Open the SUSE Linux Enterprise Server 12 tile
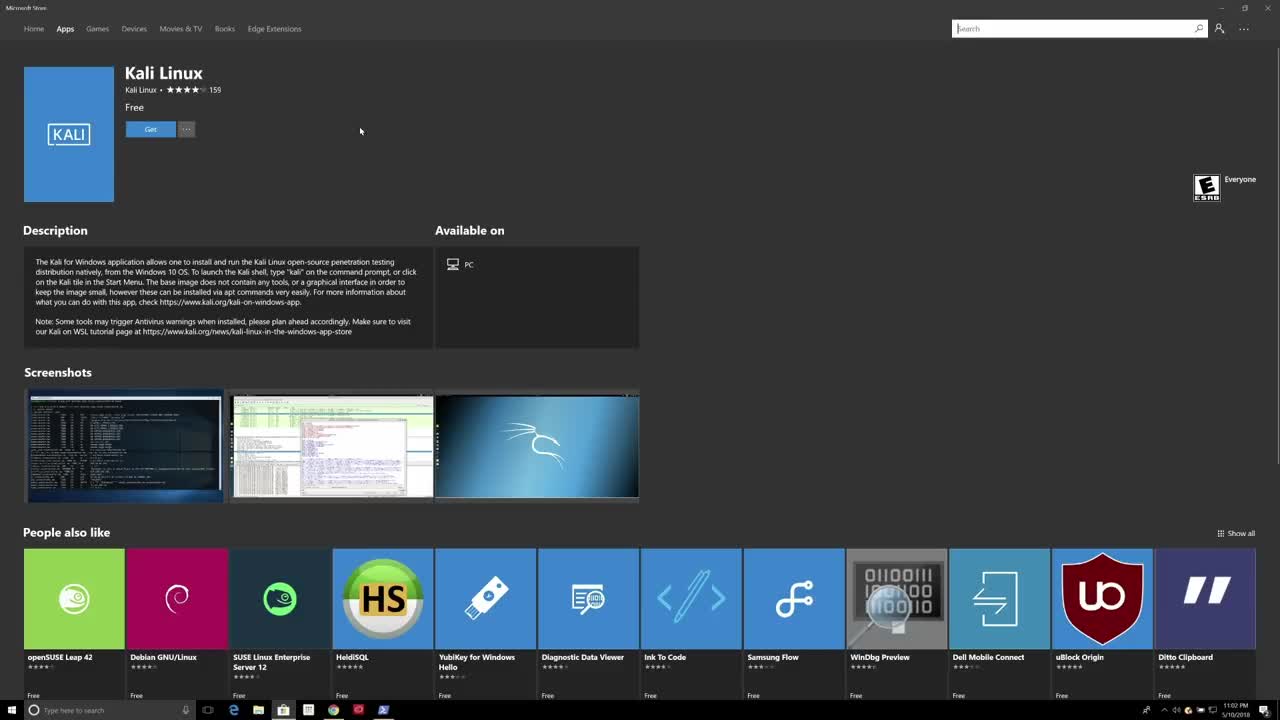 [x=280, y=624]
